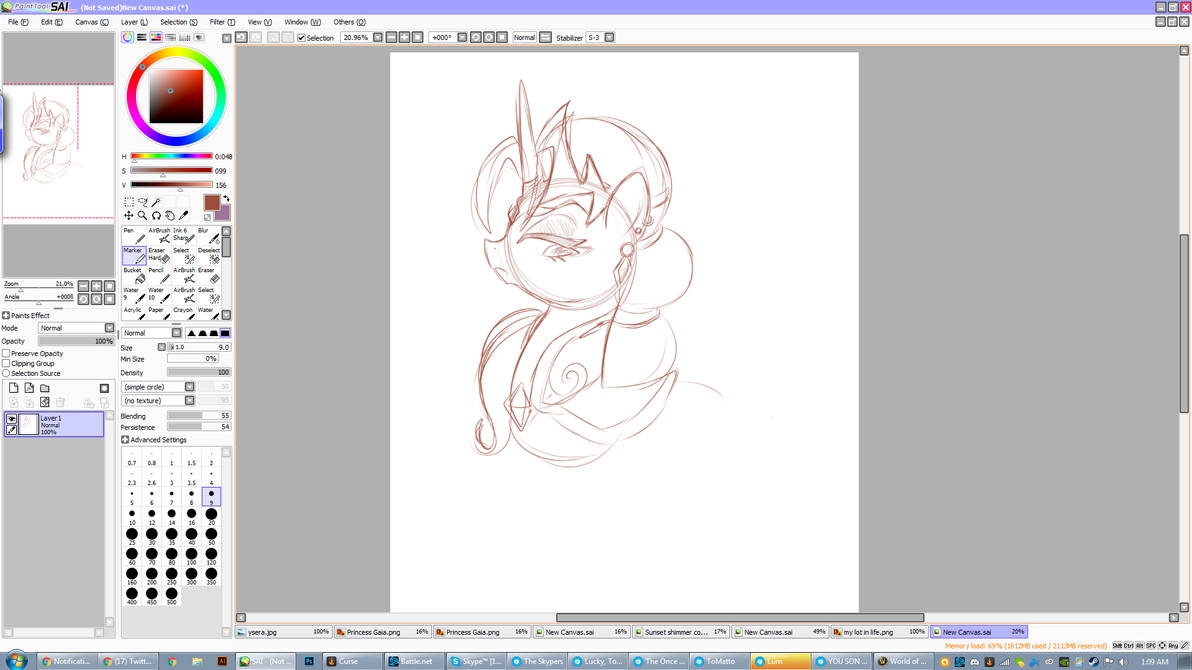Click the foreground color swatch

[212, 202]
